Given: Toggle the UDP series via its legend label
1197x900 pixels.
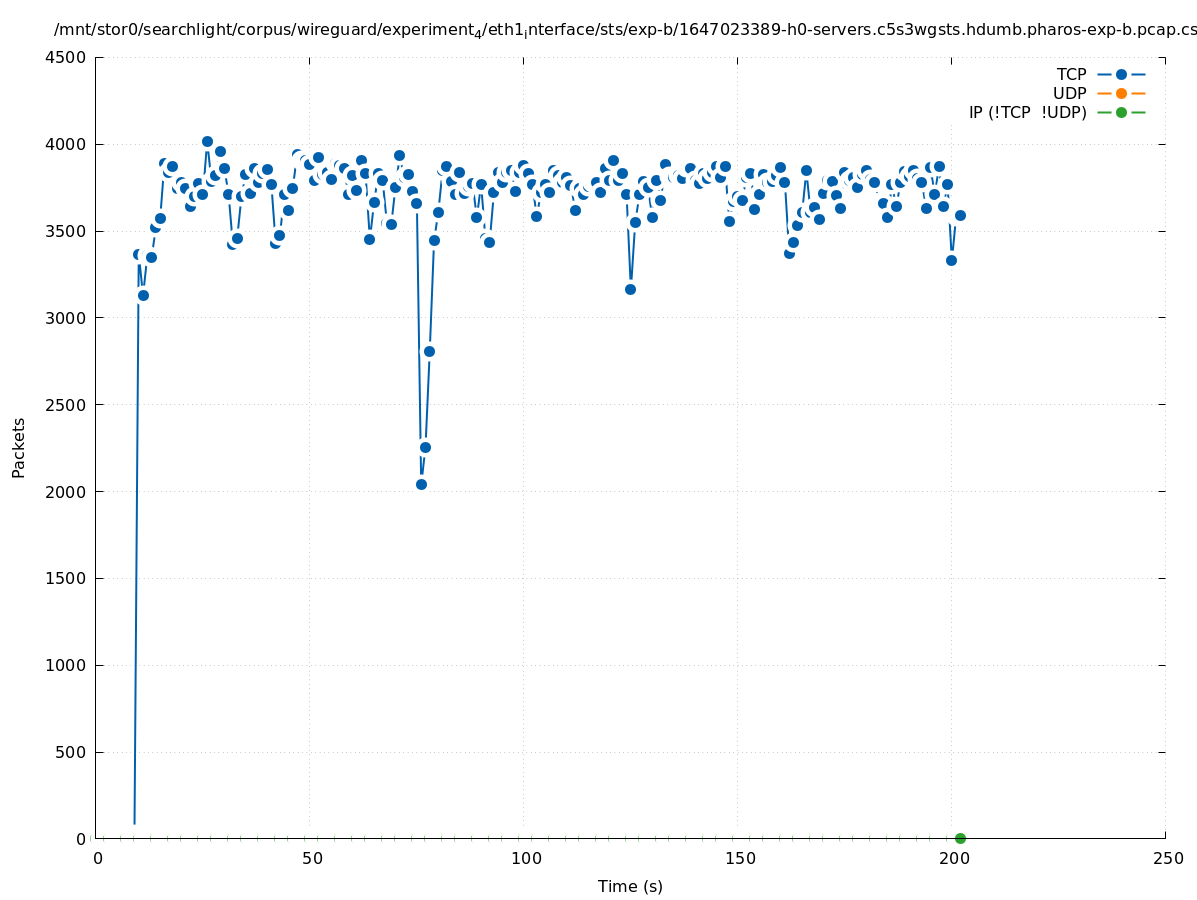Looking at the screenshot, I should (1069, 94).
